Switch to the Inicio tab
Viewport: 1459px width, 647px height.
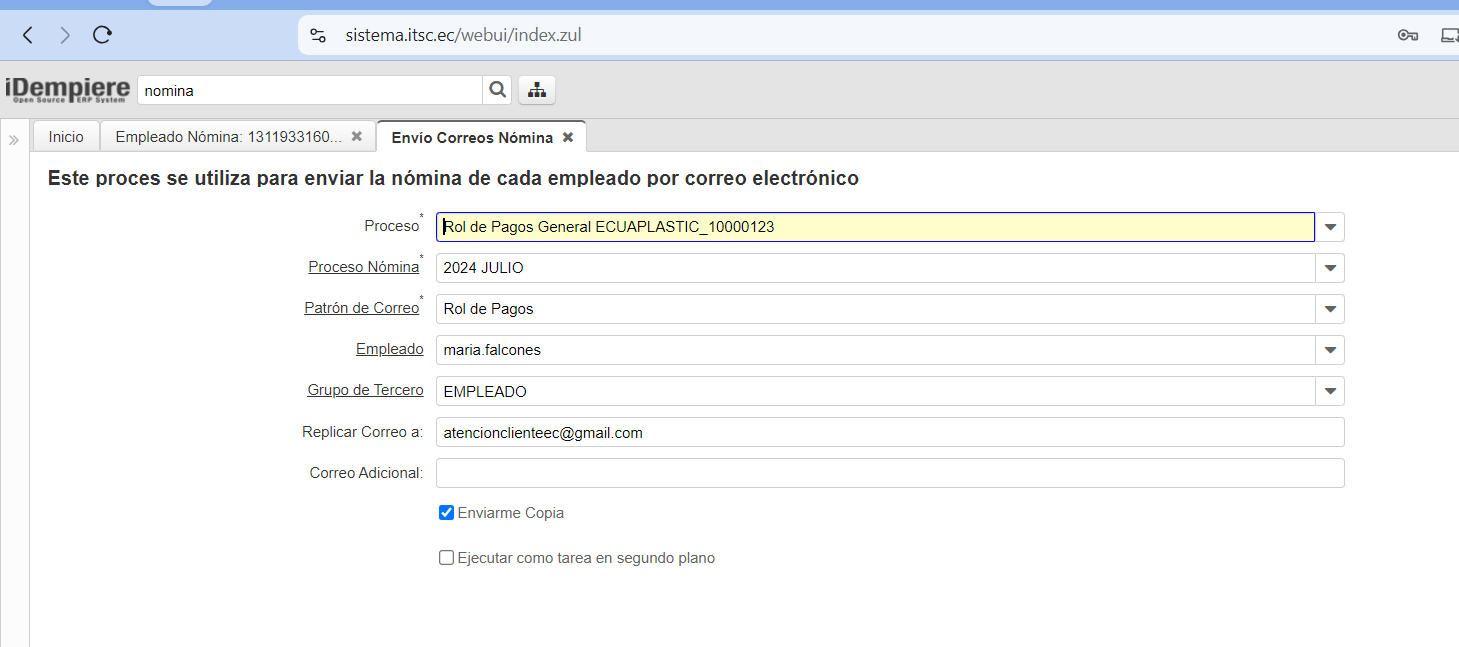[x=66, y=136]
